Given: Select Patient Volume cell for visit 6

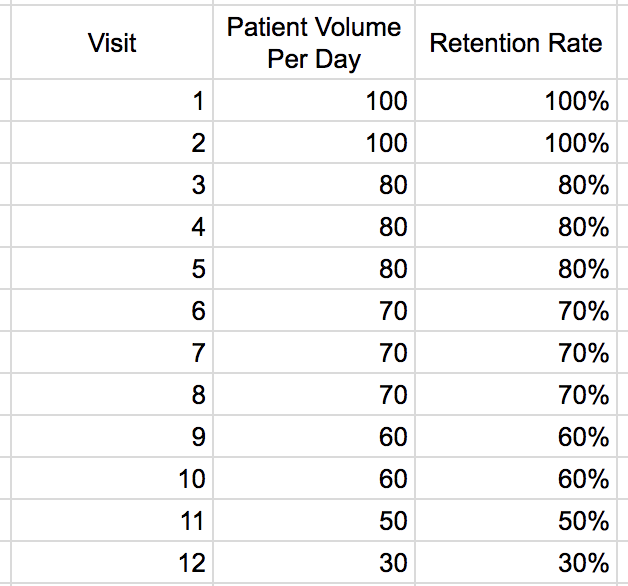Looking at the screenshot, I should coord(314,311).
